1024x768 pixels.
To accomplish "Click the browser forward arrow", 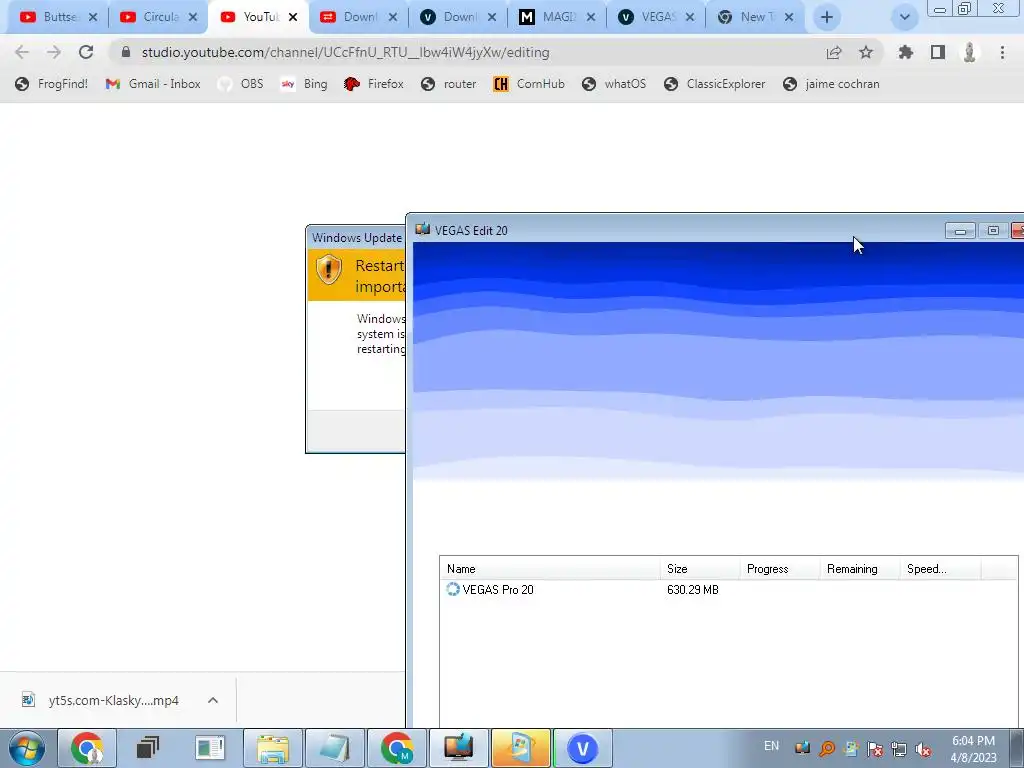I will point(54,52).
